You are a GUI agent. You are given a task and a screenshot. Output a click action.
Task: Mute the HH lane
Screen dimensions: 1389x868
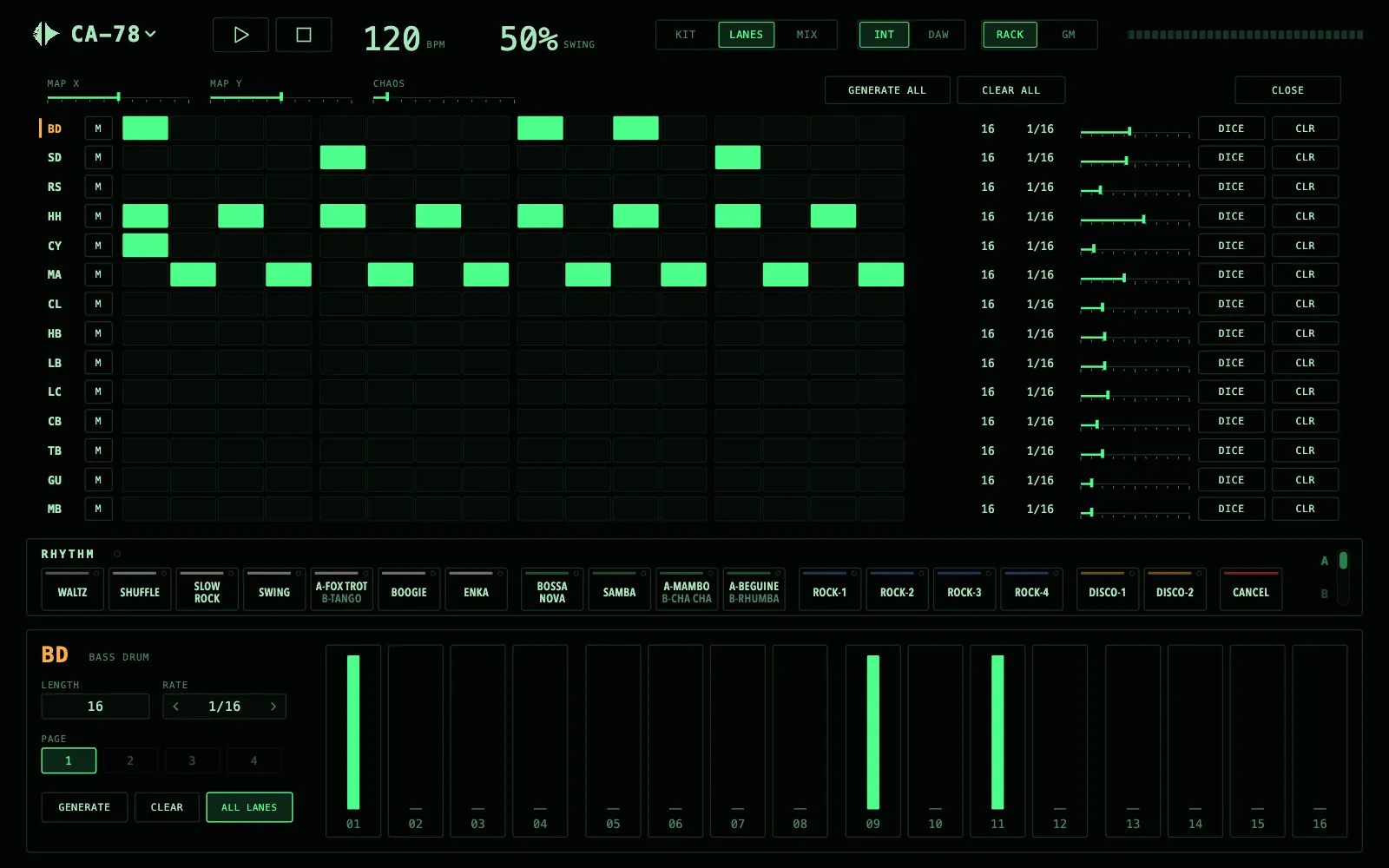(98, 216)
